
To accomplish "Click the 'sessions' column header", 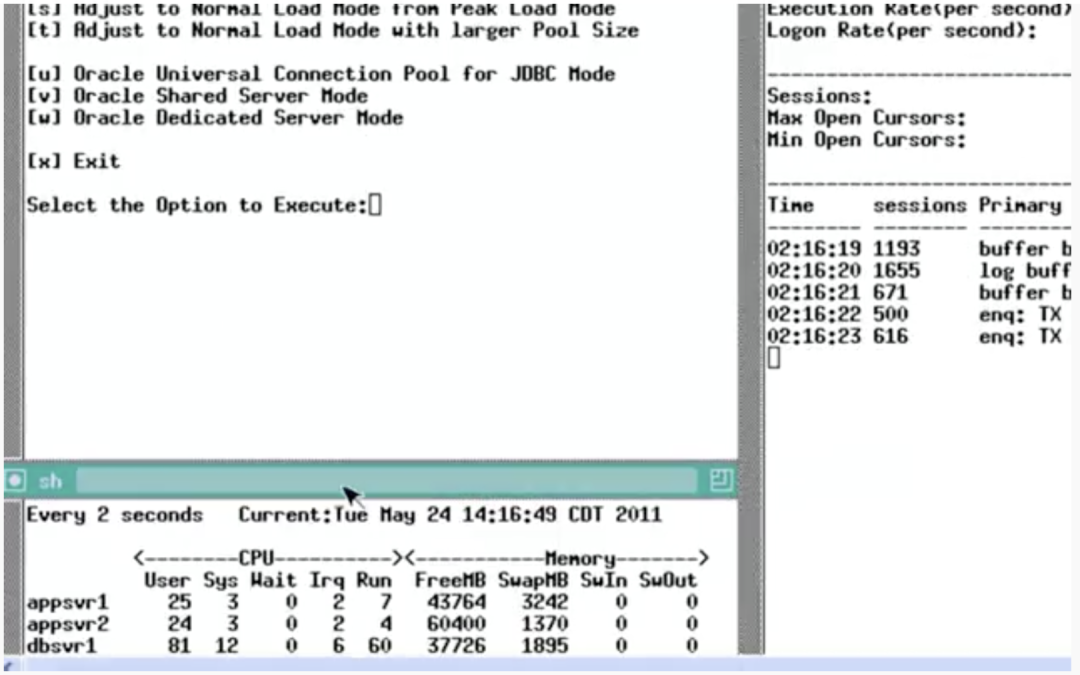I will [x=920, y=205].
